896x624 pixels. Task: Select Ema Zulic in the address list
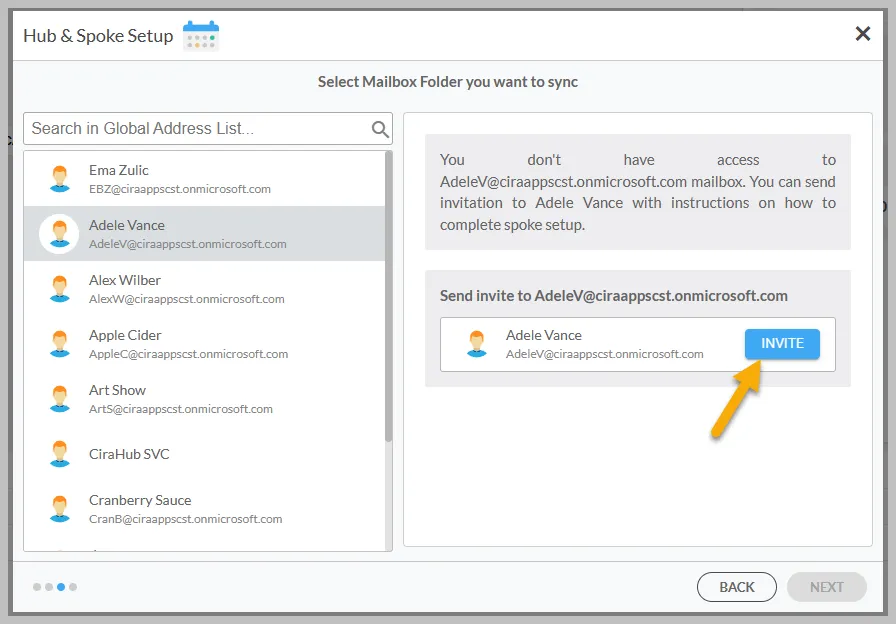tap(205, 179)
